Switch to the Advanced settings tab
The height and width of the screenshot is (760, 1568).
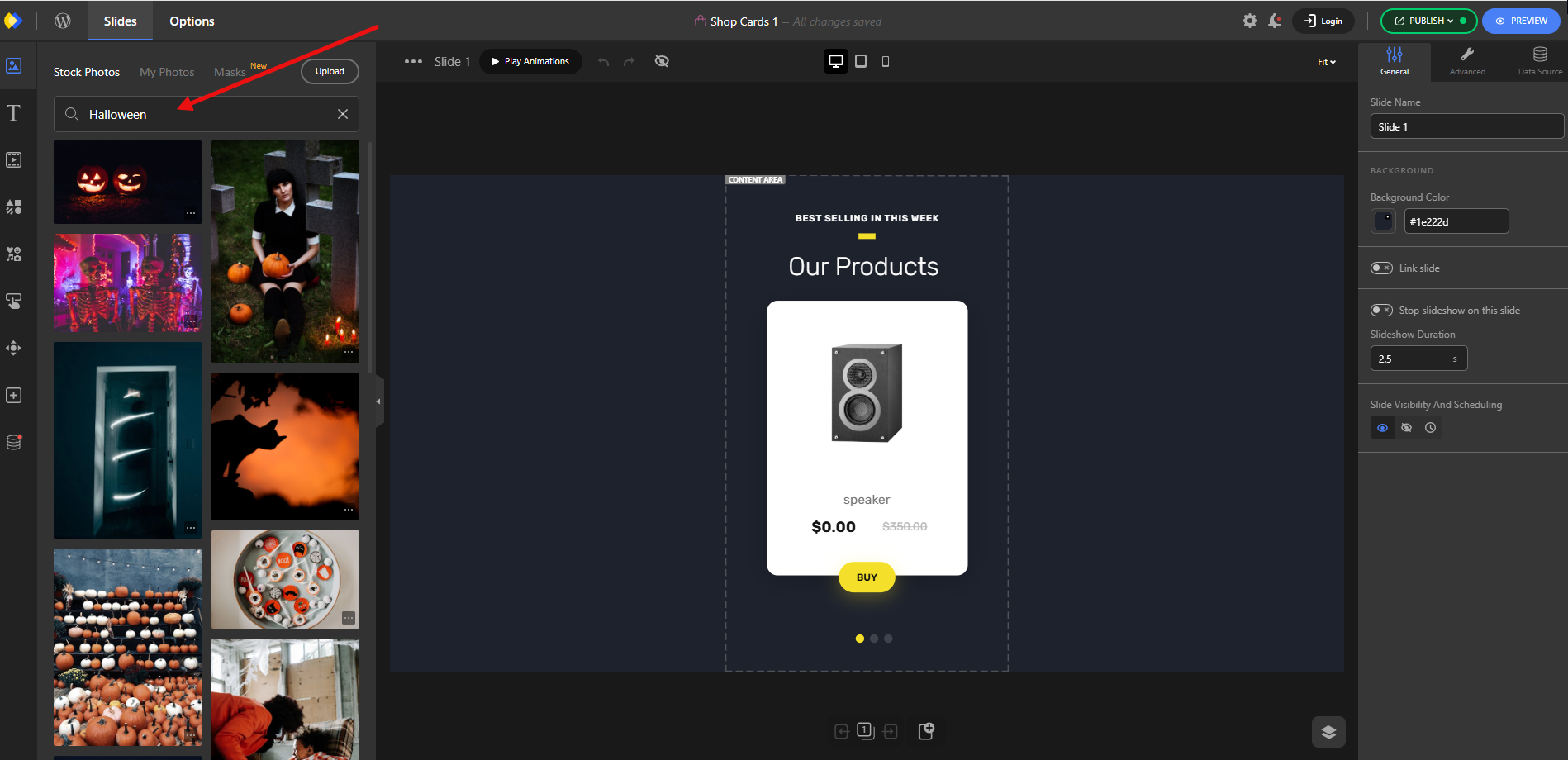[1467, 61]
